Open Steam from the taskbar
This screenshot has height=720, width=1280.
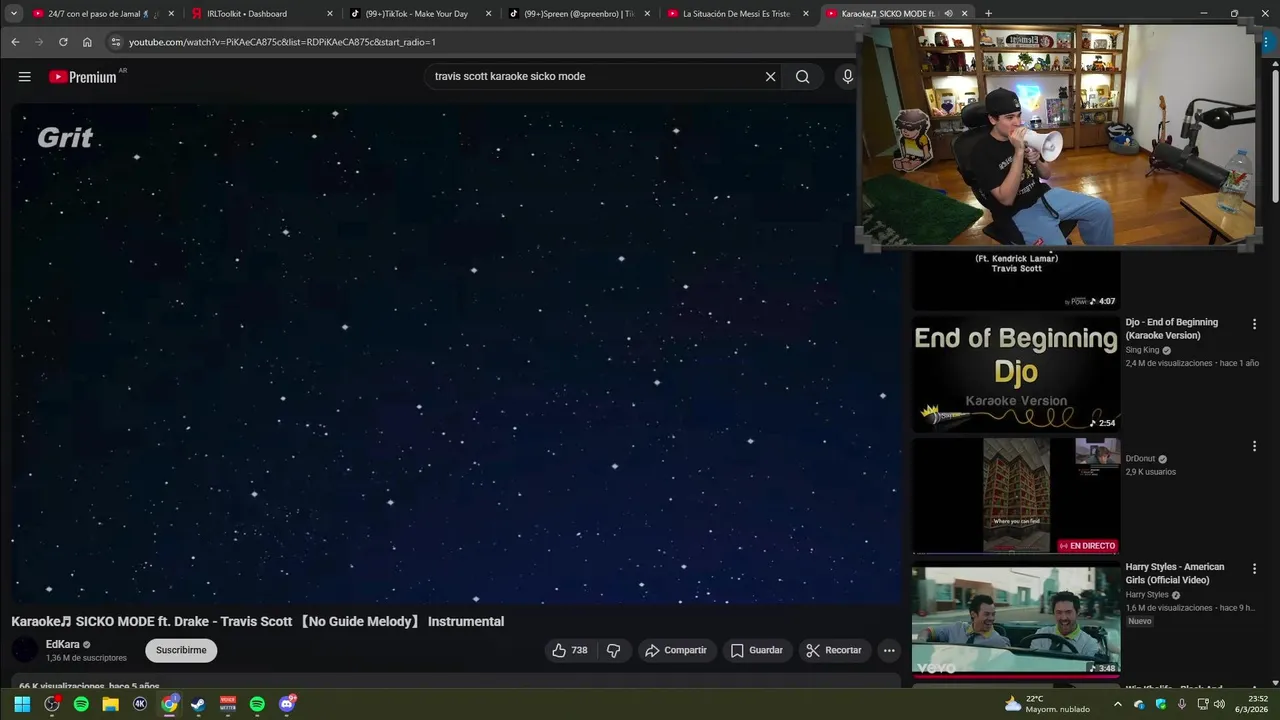[x=198, y=704]
